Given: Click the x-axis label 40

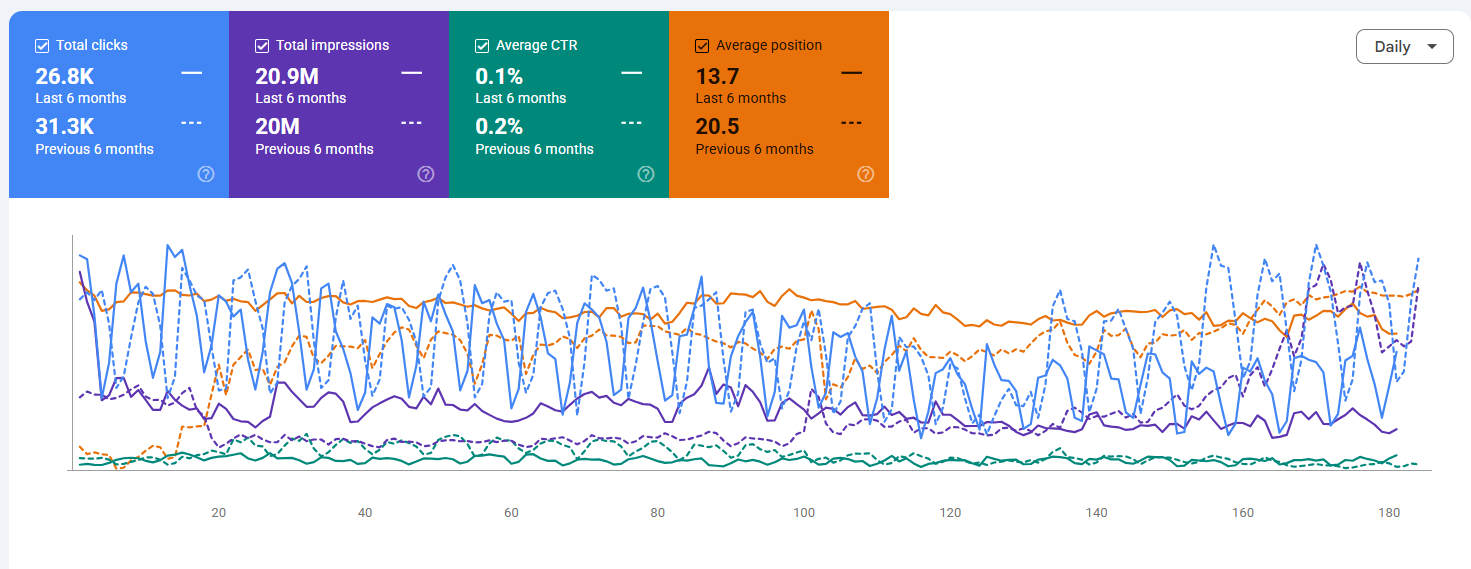Looking at the screenshot, I should (x=365, y=513).
